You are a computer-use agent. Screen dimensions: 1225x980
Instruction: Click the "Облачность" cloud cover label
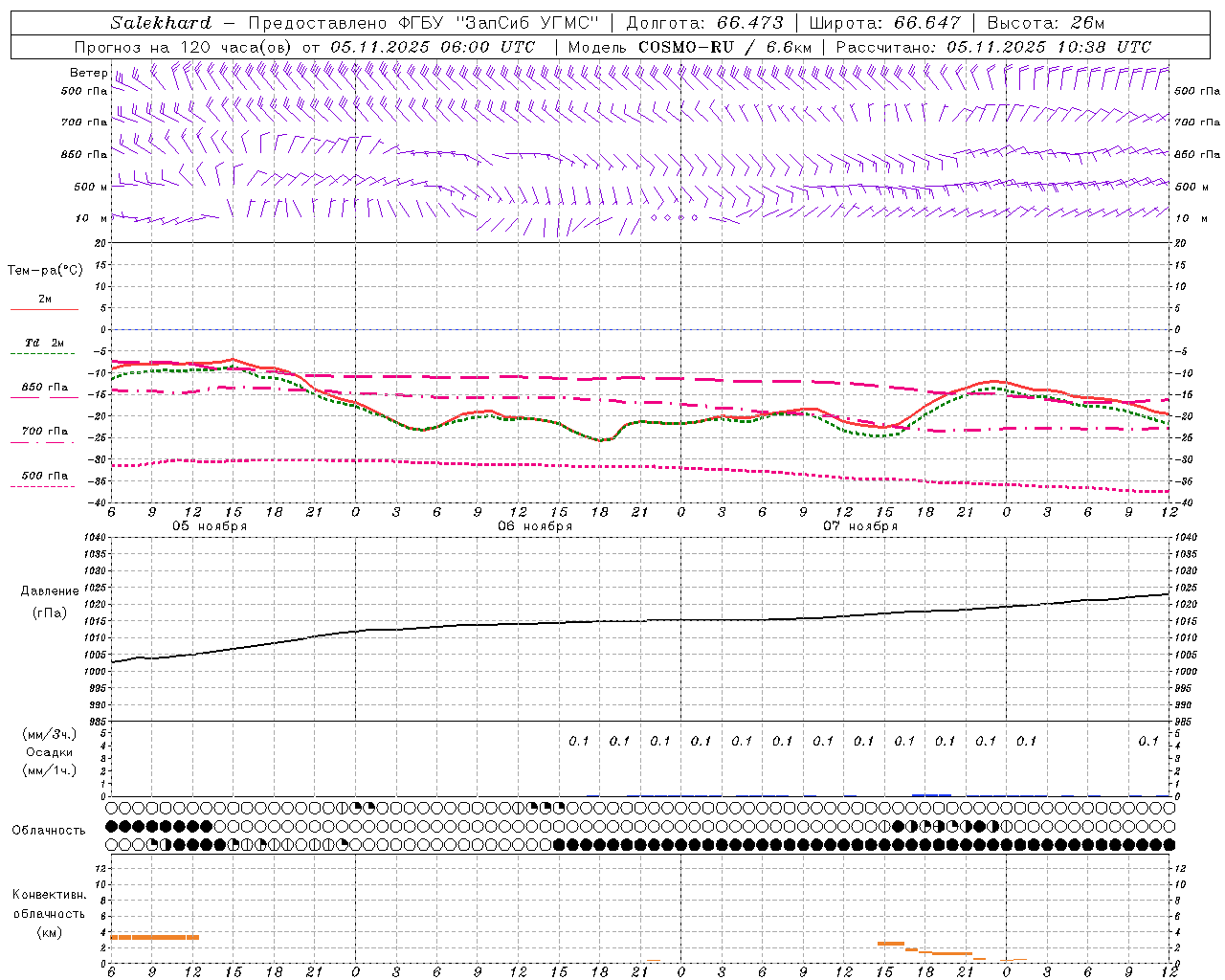point(49,830)
